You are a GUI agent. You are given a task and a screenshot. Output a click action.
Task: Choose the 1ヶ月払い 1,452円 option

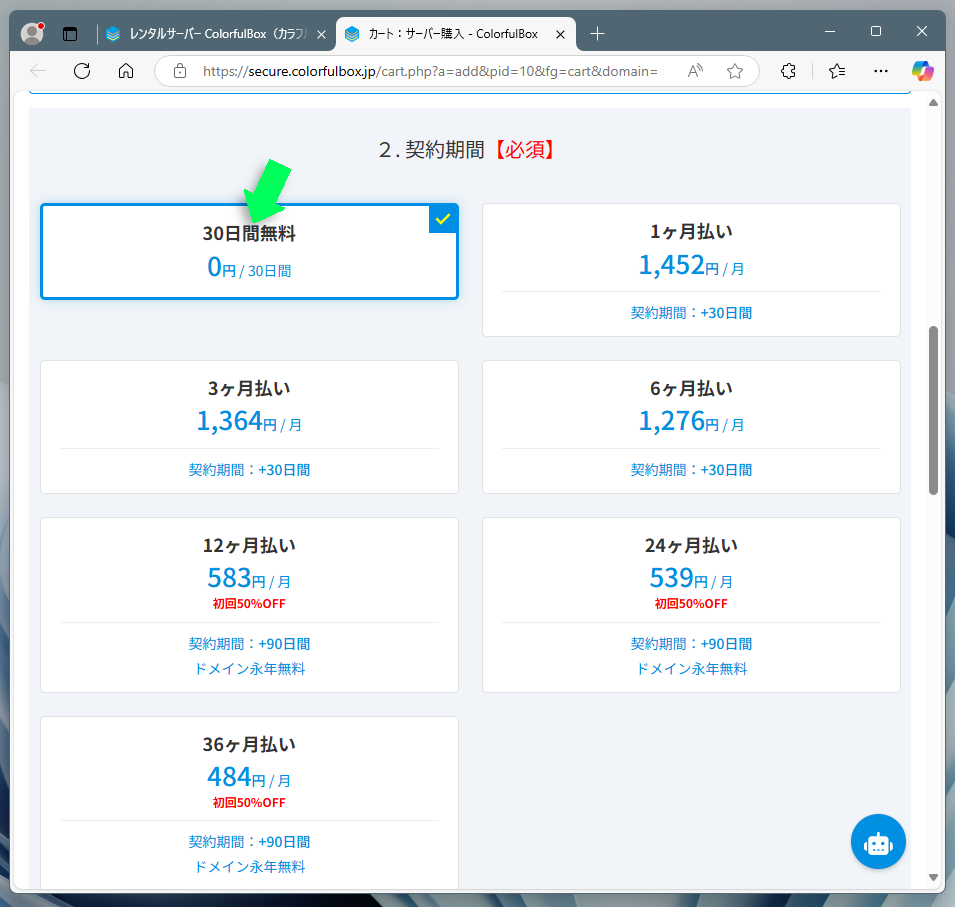click(x=691, y=270)
